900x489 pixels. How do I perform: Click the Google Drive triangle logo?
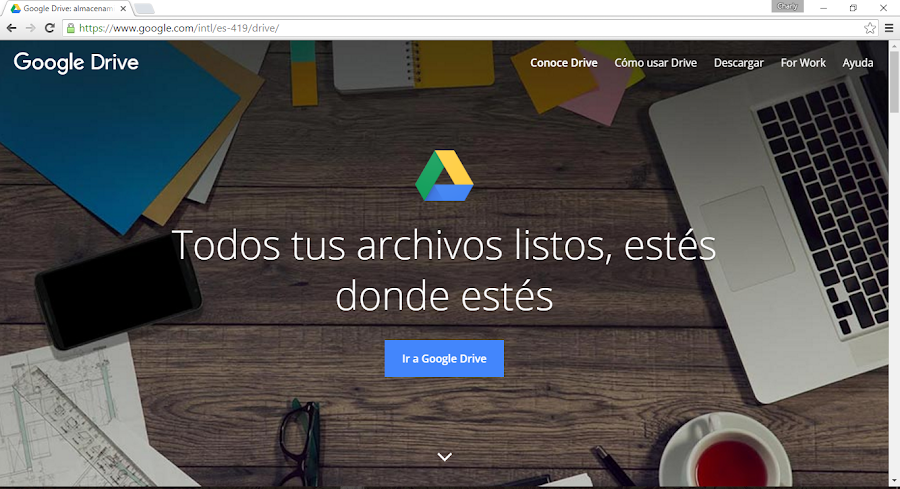coord(444,176)
